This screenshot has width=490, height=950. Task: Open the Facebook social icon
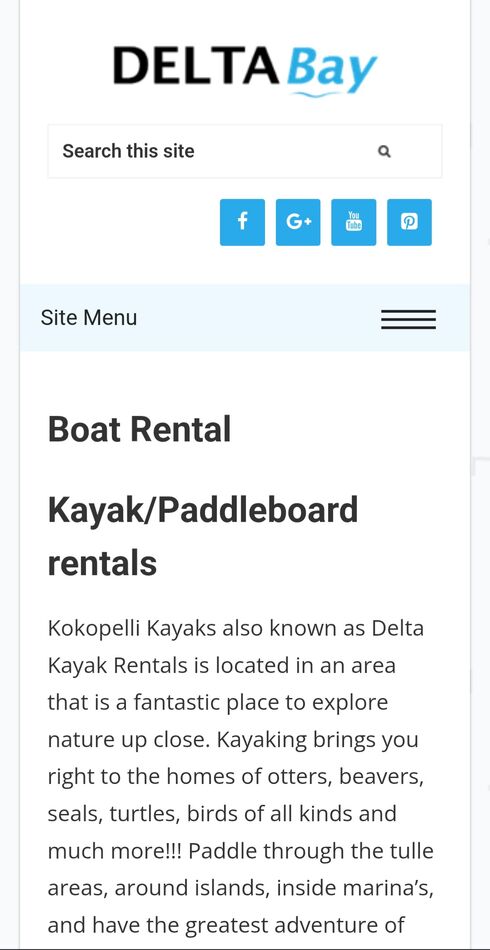tap(242, 222)
